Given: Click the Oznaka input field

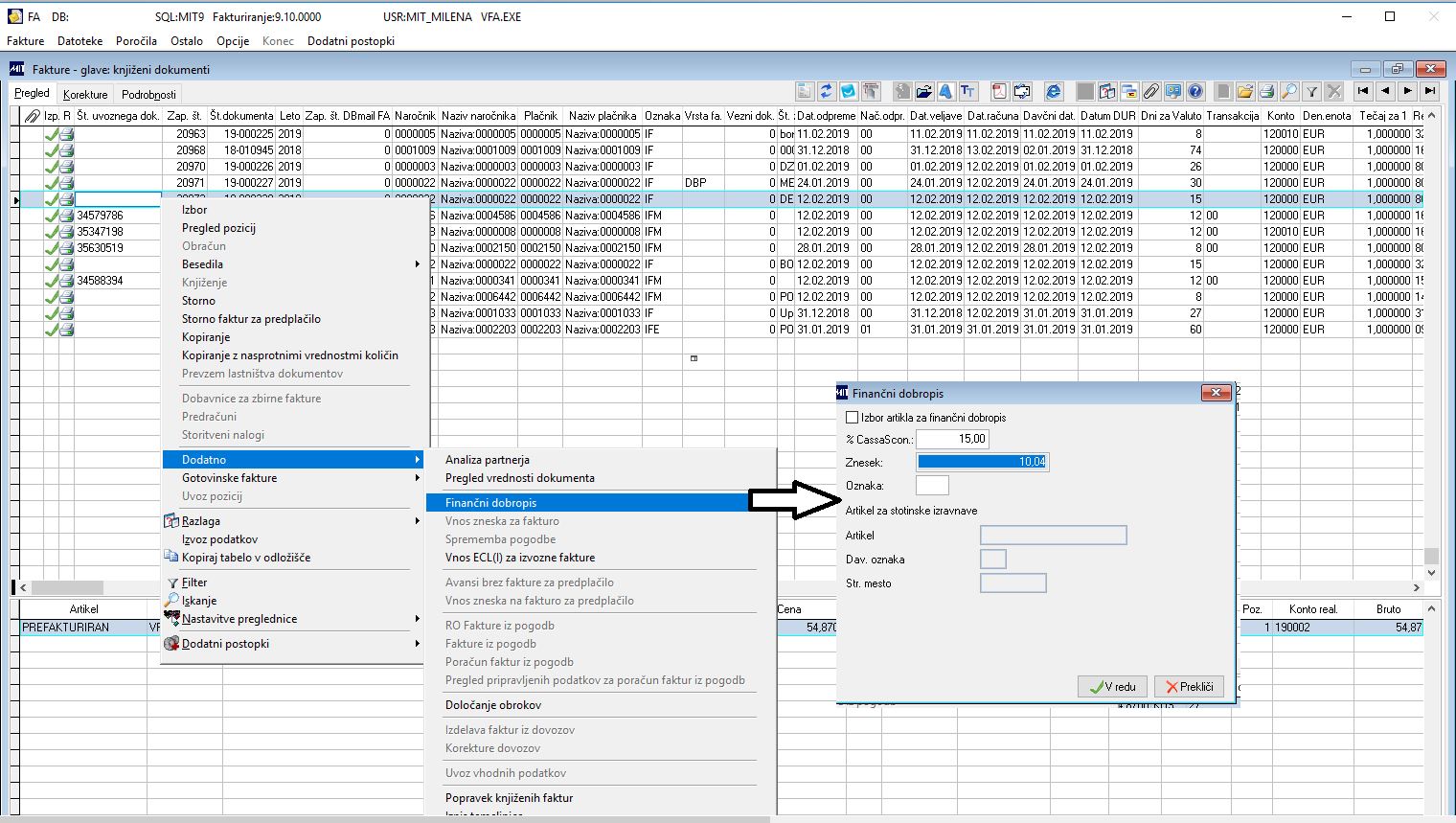Looking at the screenshot, I should pos(932,486).
